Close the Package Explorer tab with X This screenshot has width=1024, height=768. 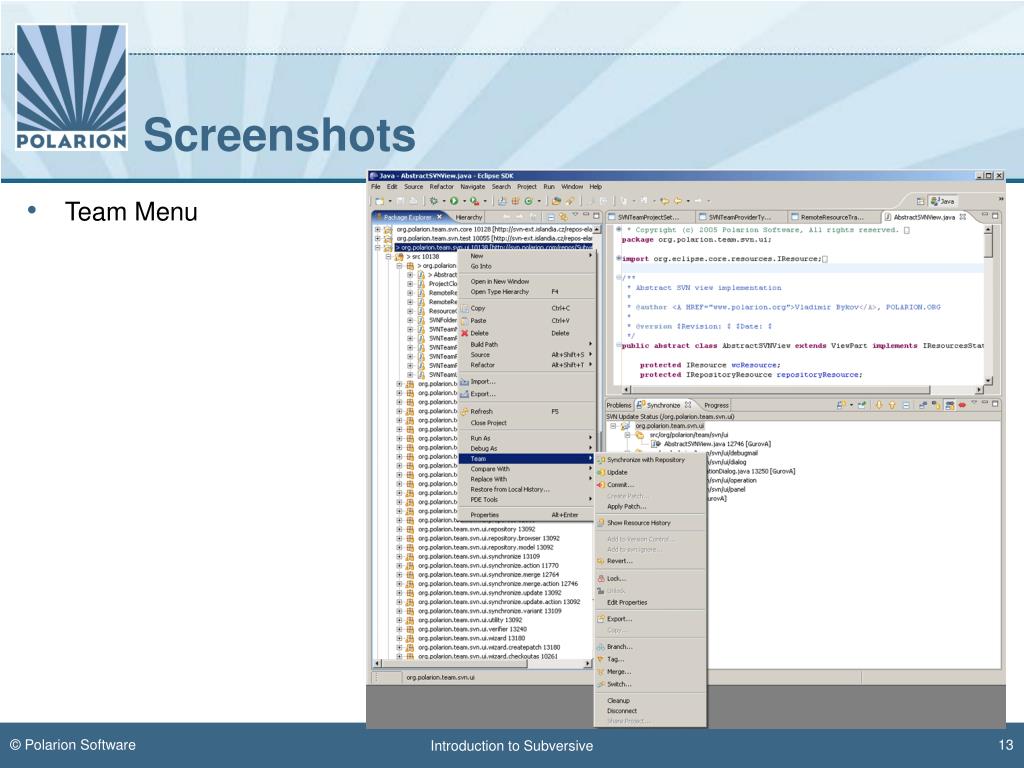(x=439, y=217)
